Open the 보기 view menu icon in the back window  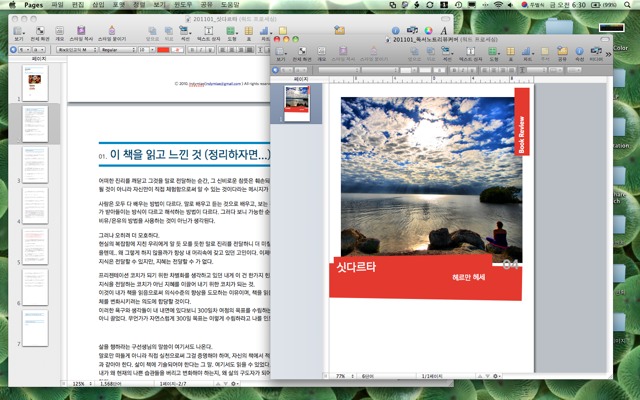click(18, 31)
